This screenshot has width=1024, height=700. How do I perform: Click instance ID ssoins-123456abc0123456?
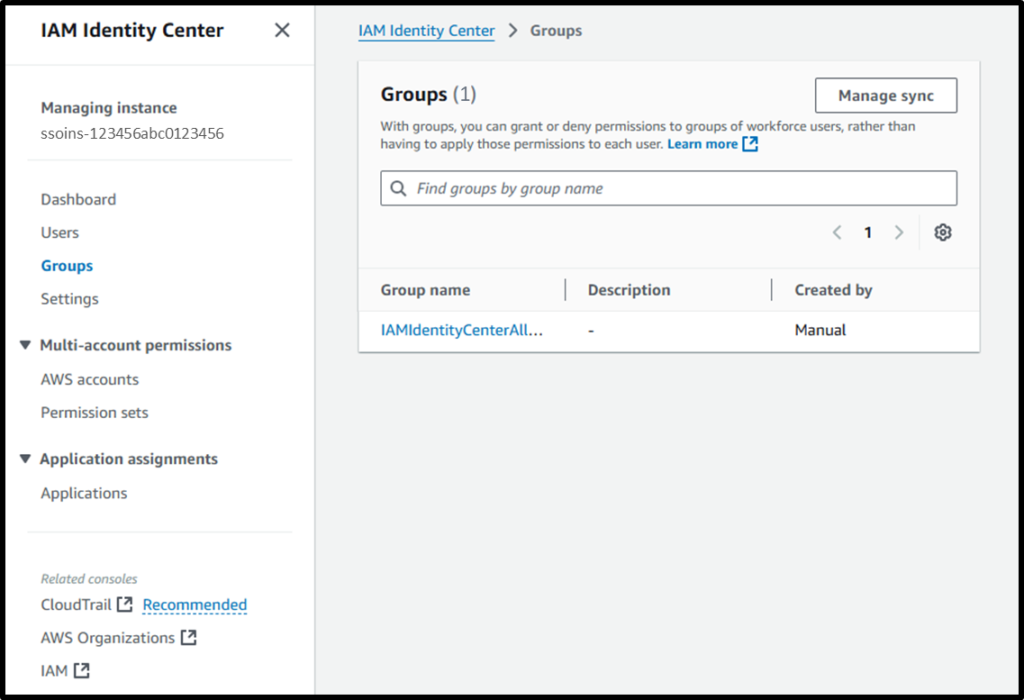coord(132,134)
